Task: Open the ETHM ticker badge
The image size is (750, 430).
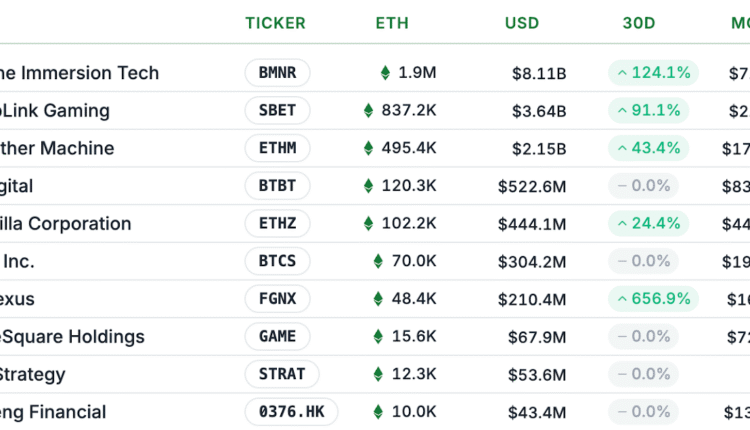Action: [277, 148]
